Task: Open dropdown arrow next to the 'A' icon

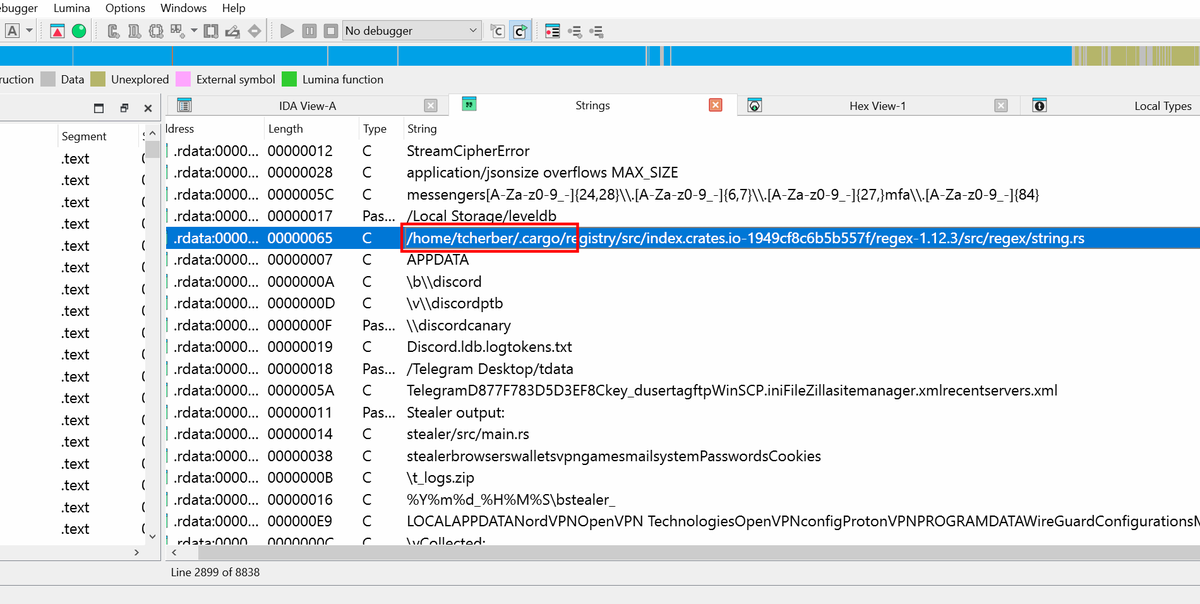Action: click(x=29, y=31)
